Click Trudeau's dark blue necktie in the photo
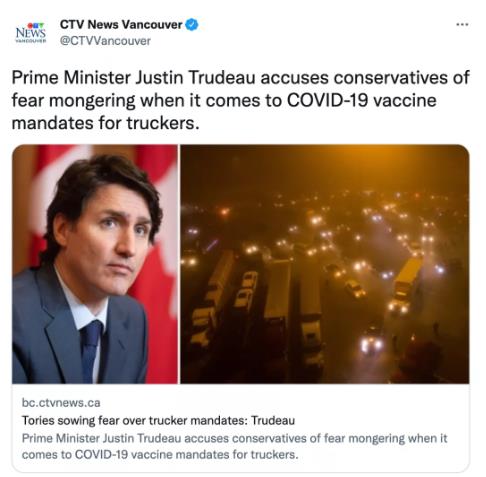The width and height of the screenshot is (486, 477). coord(90,350)
